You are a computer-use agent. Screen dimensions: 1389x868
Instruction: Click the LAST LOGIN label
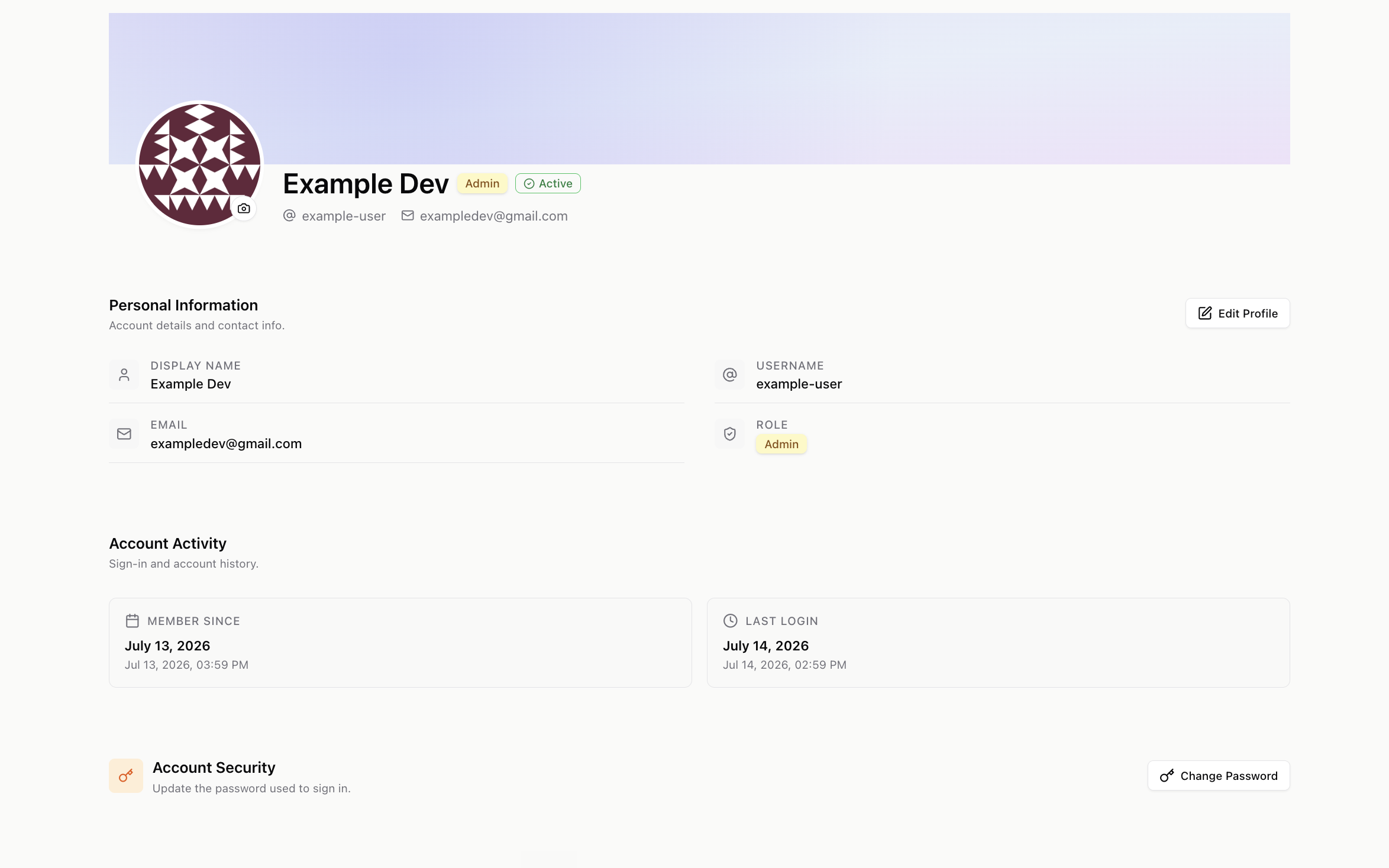click(781, 621)
